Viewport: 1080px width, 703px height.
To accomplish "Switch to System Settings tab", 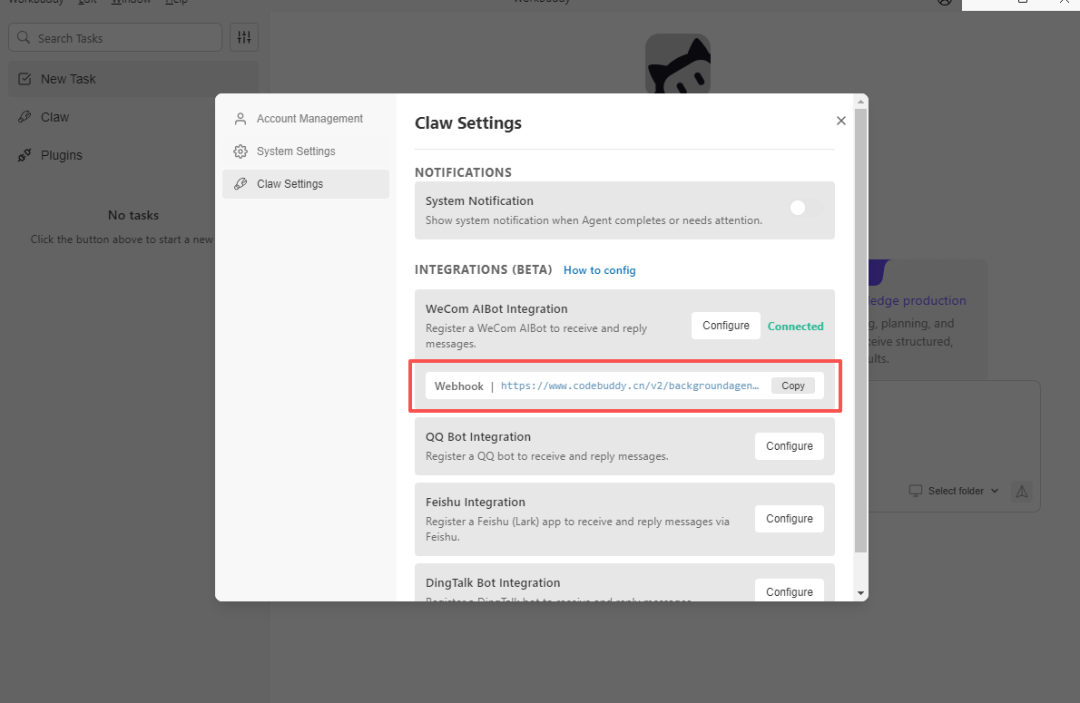I will 306,151.
